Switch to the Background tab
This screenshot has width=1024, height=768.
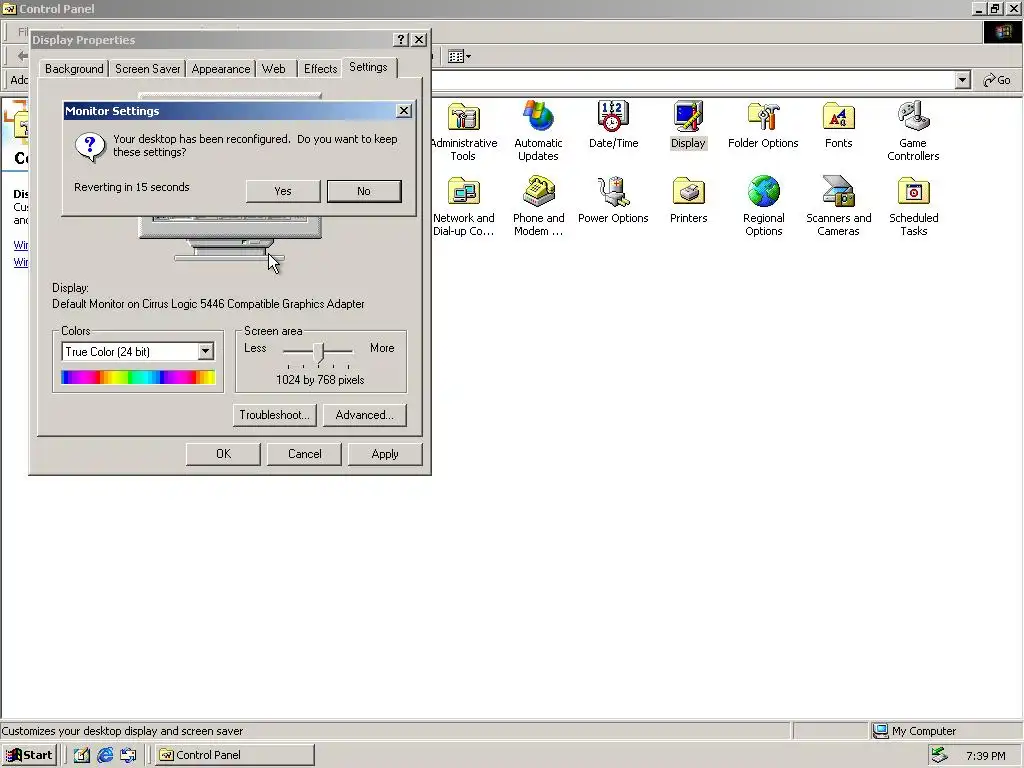[74, 69]
